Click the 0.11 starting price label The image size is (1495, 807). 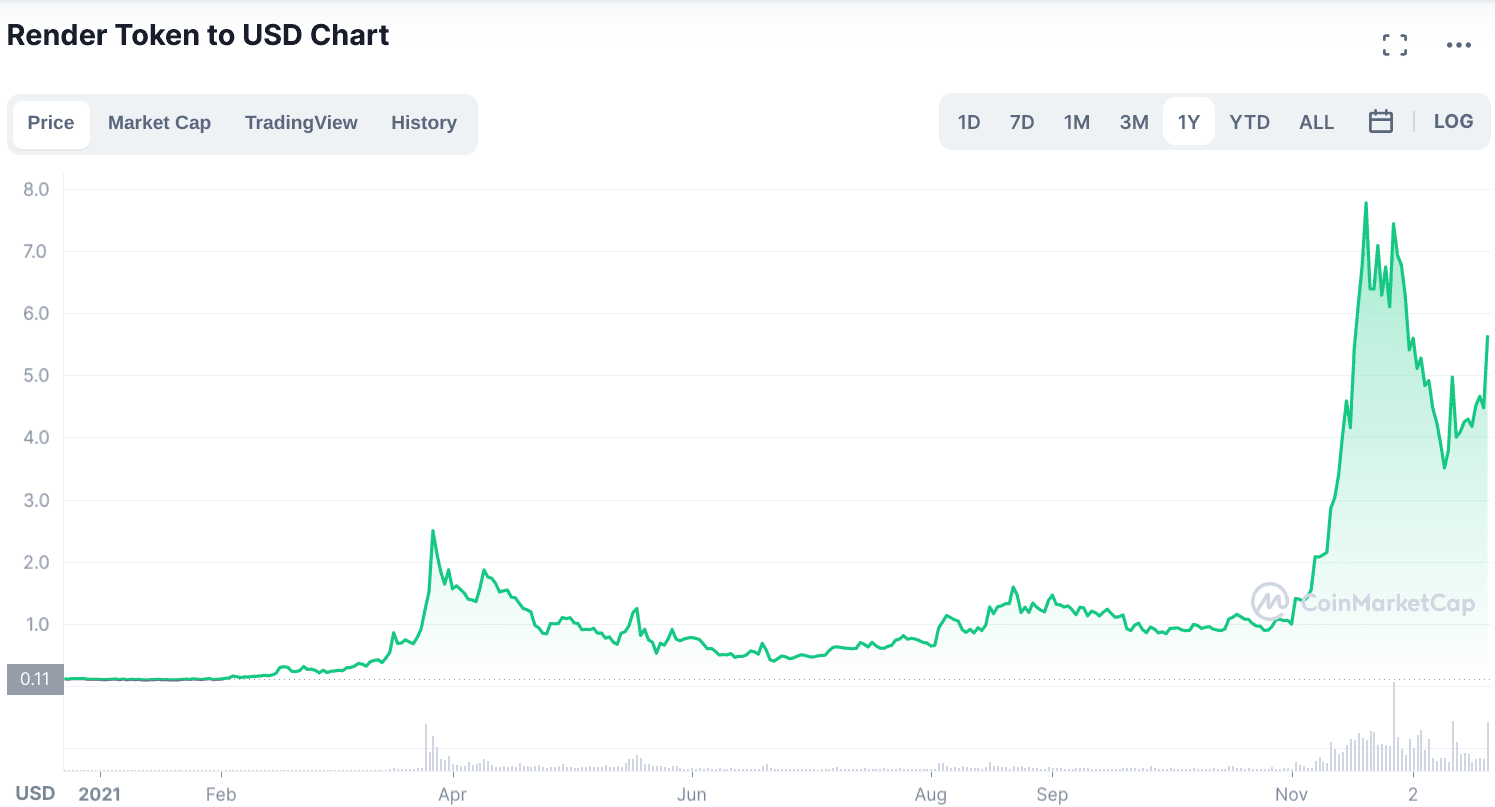click(x=35, y=679)
